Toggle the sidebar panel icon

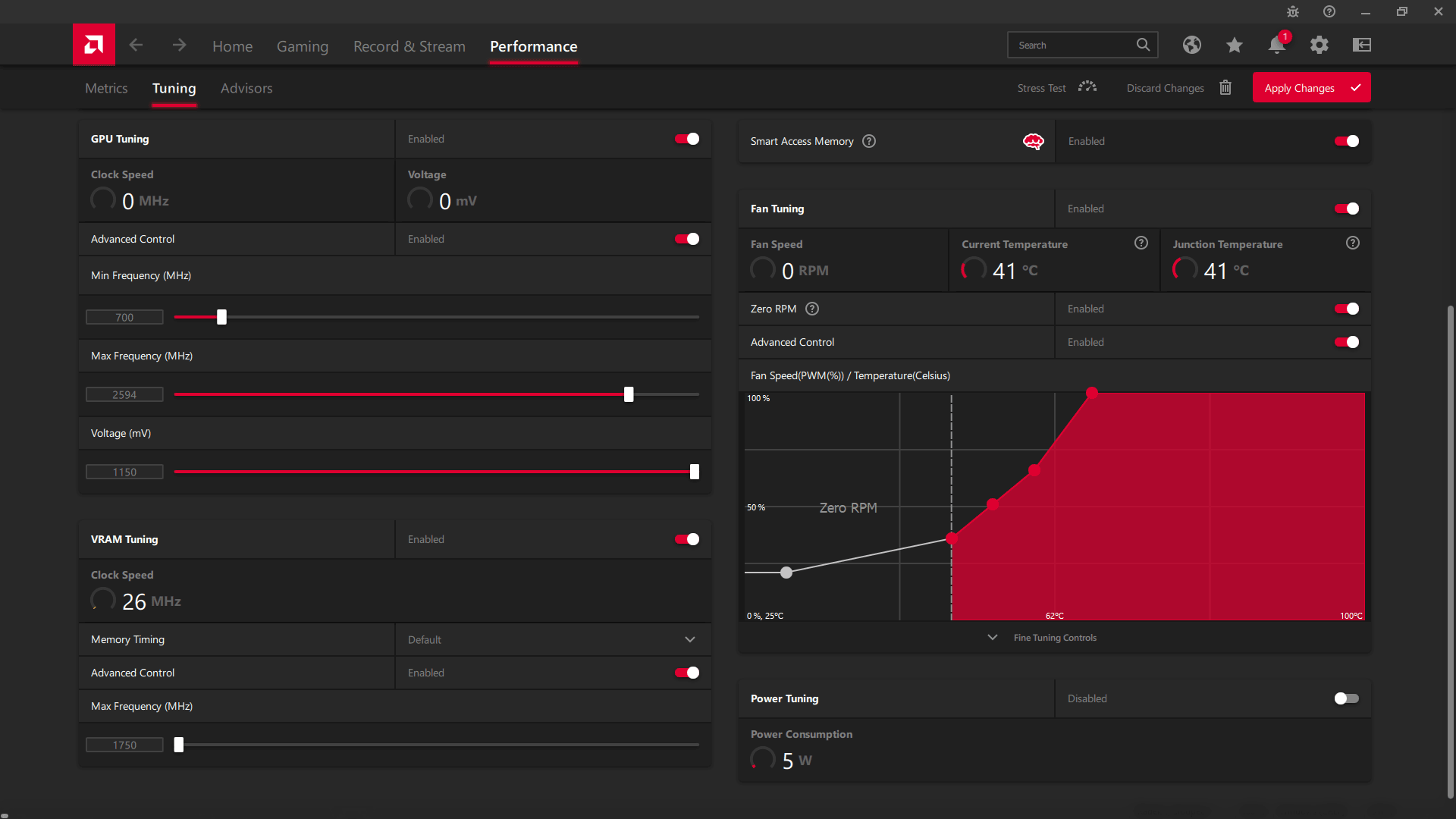1362,45
